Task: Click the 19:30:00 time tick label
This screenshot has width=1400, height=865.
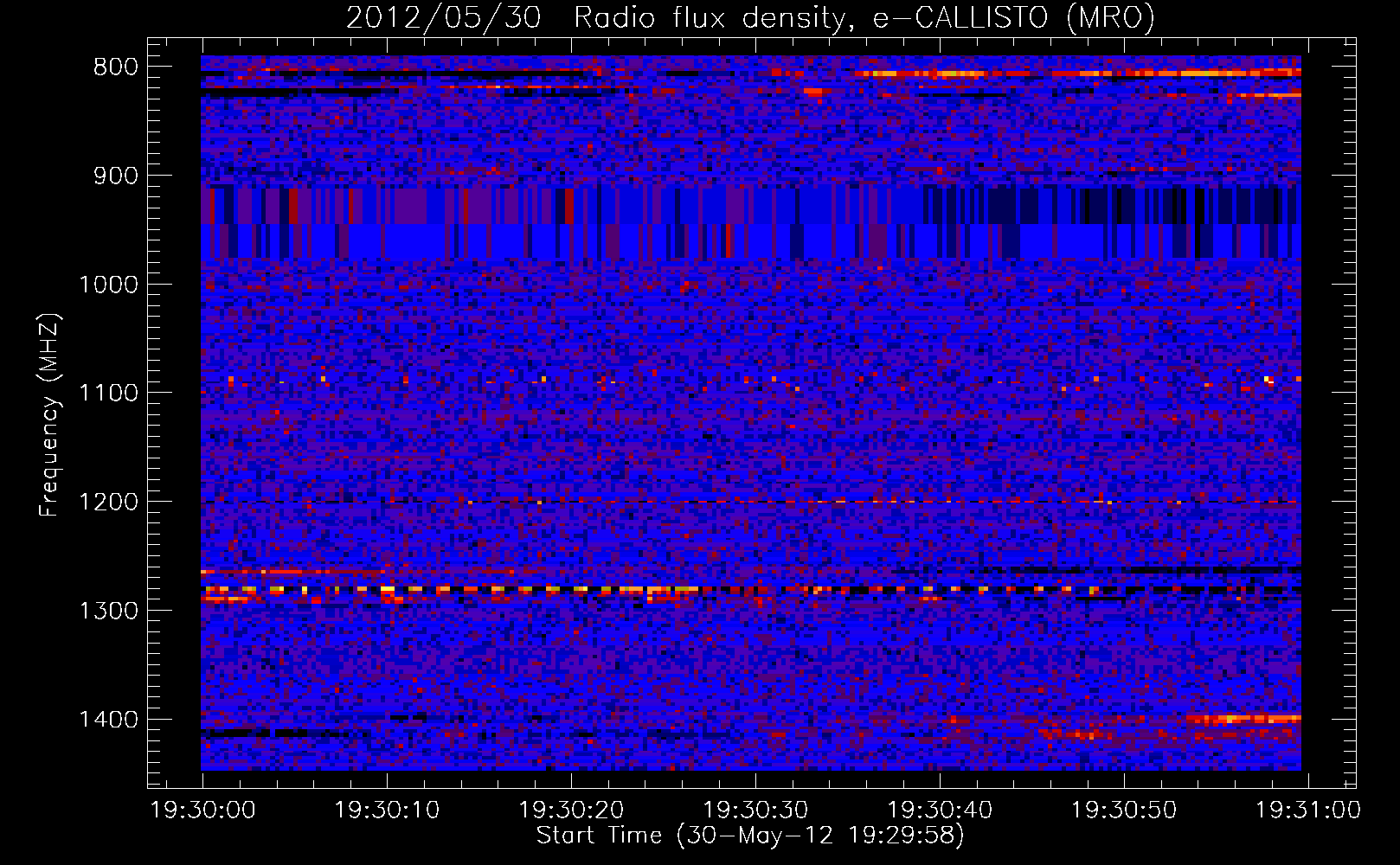Action: [203, 811]
